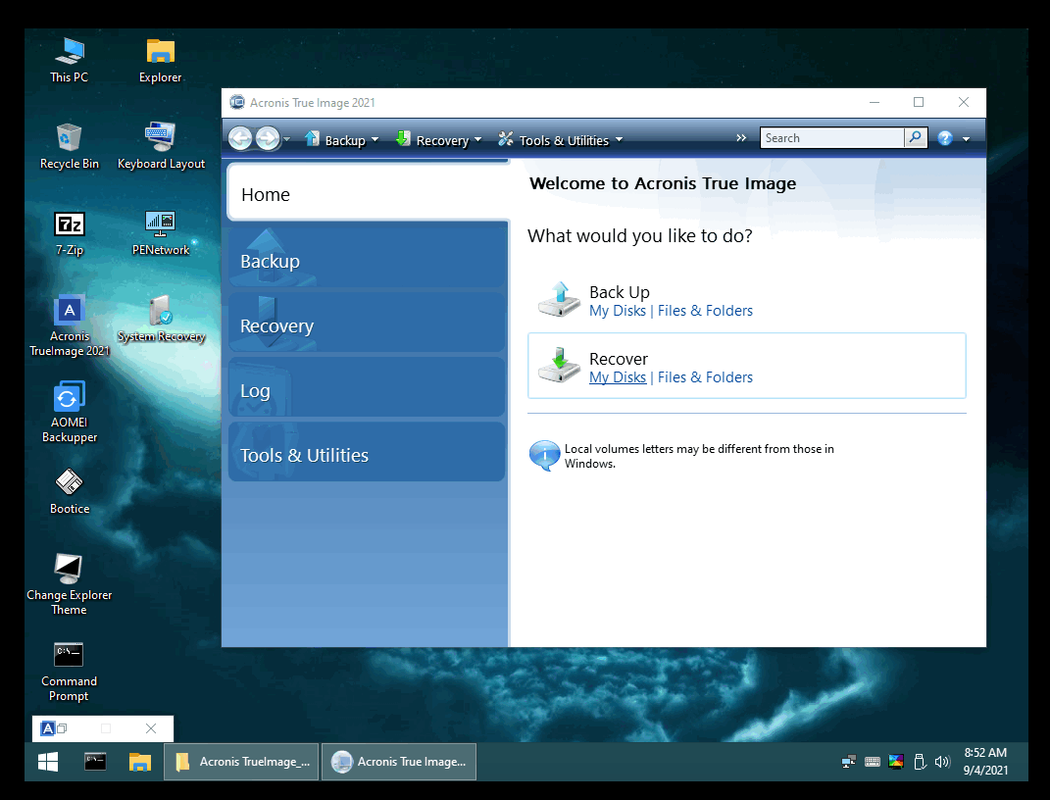Select PENetwork desktop icon
Image resolution: width=1050 pixels, height=800 pixels.
(161, 234)
